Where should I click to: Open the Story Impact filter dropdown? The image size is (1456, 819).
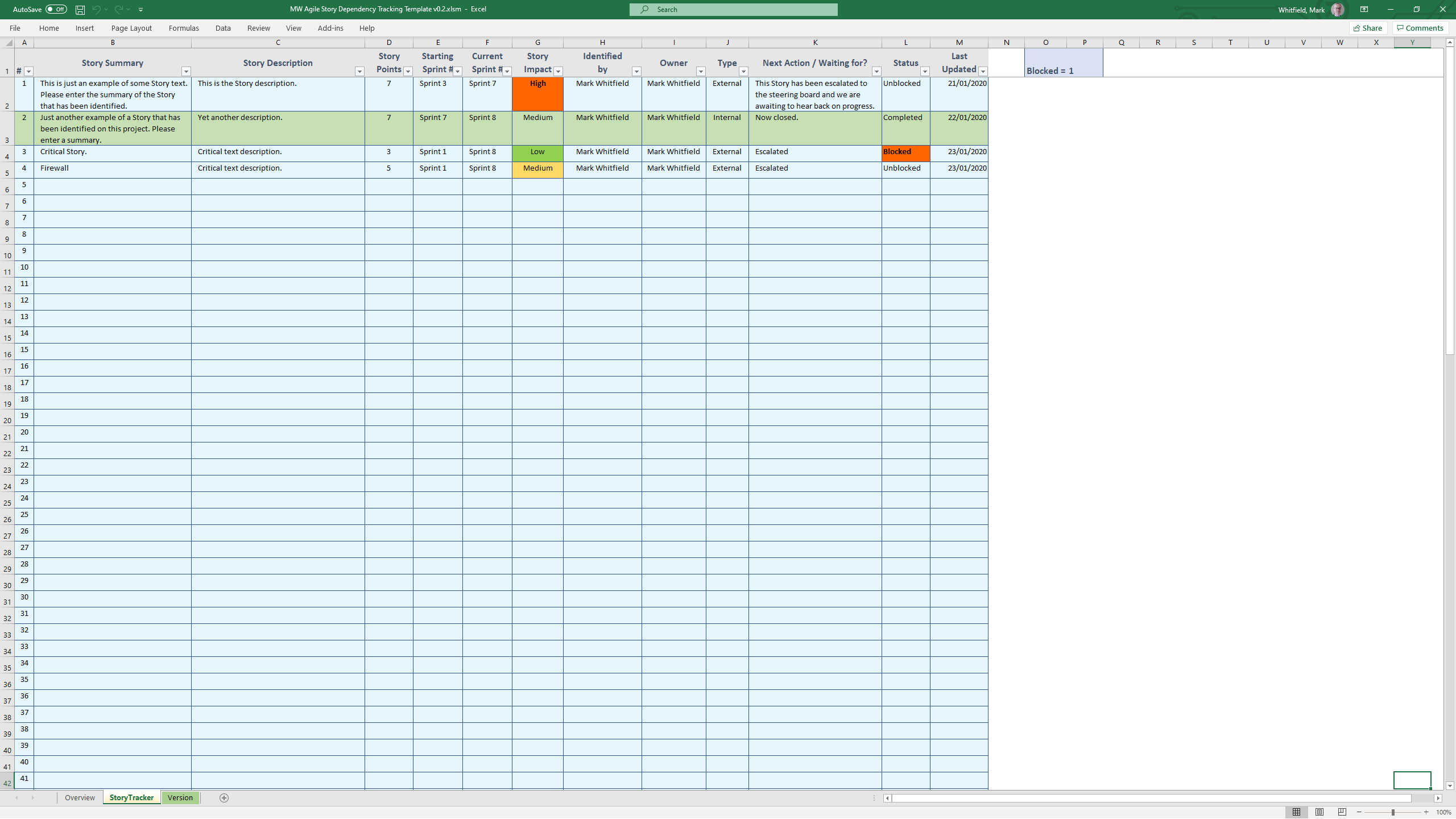point(558,71)
